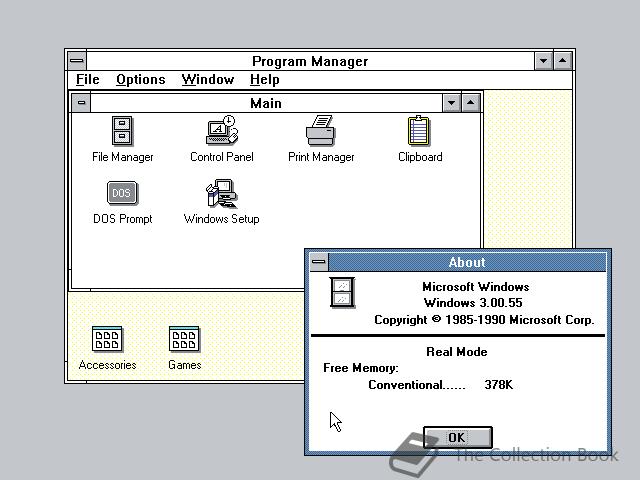640x480 pixels.
Task: Click the Windows Setup icon
Action: click(x=221, y=193)
